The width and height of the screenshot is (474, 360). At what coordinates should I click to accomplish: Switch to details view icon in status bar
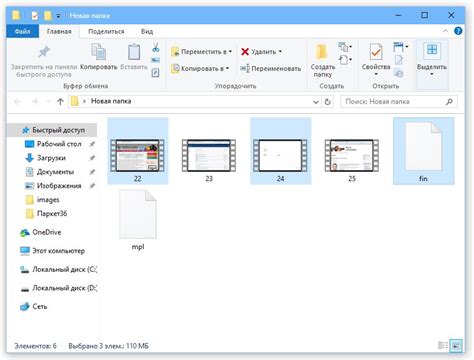[x=443, y=345]
